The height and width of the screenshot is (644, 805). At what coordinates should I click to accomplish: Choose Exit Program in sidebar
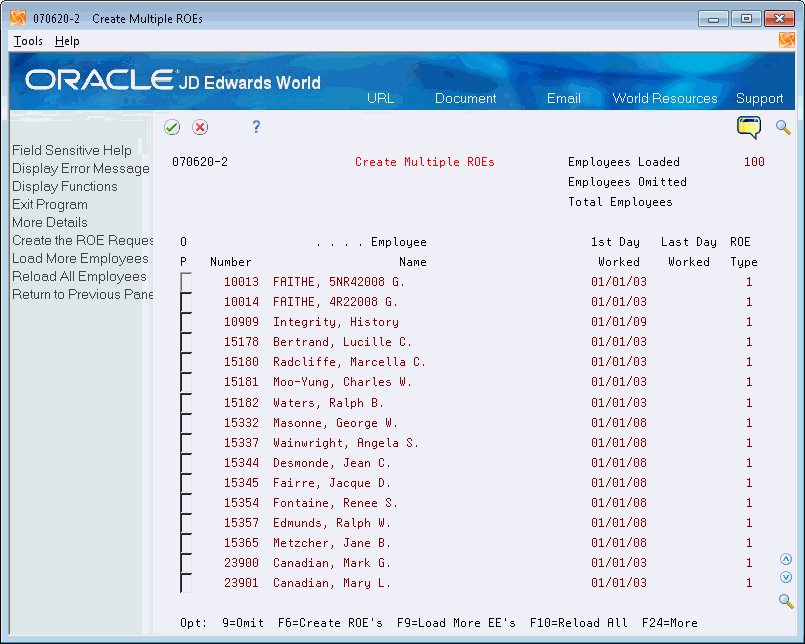[50, 204]
